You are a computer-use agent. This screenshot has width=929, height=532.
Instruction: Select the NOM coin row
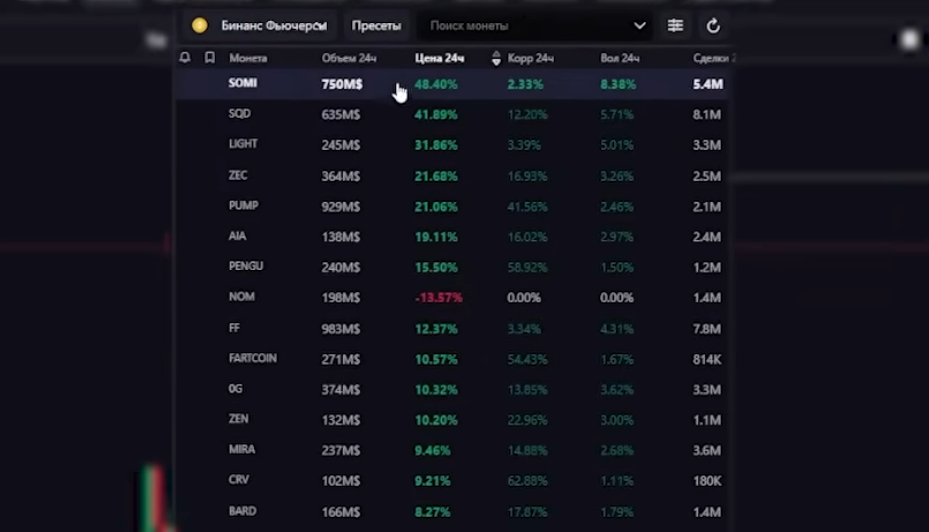[453, 297]
